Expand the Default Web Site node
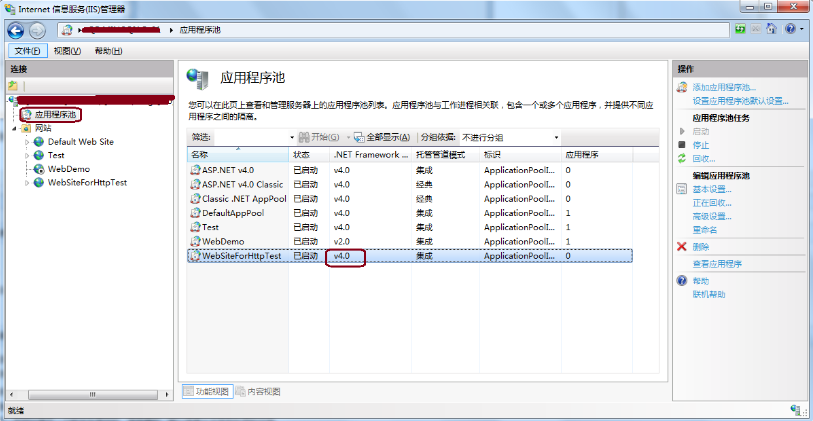The width and height of the screenshot is (813, 421). point(27,142)
